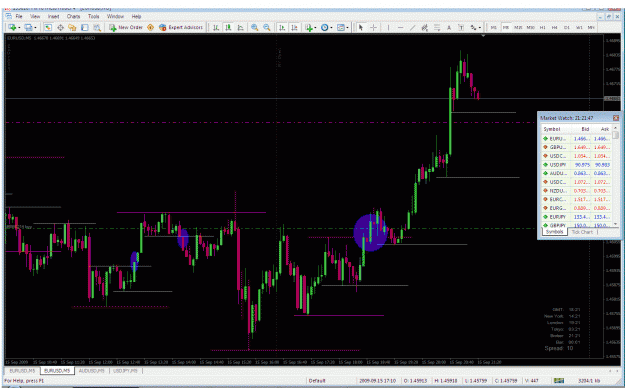Close the Market Watch panel
Viewport: 625px width, 388px height.
(x=616, y=118)
